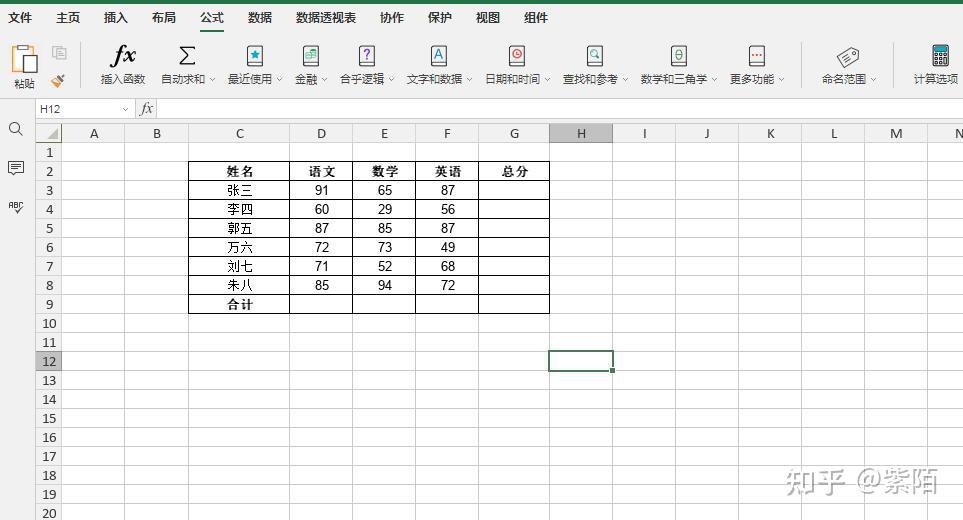963x520 pixels.
Task: Expand the Lookup and Reference (查找和参考) dropdown
Action: pyautogui.click(x=625, y=79)
